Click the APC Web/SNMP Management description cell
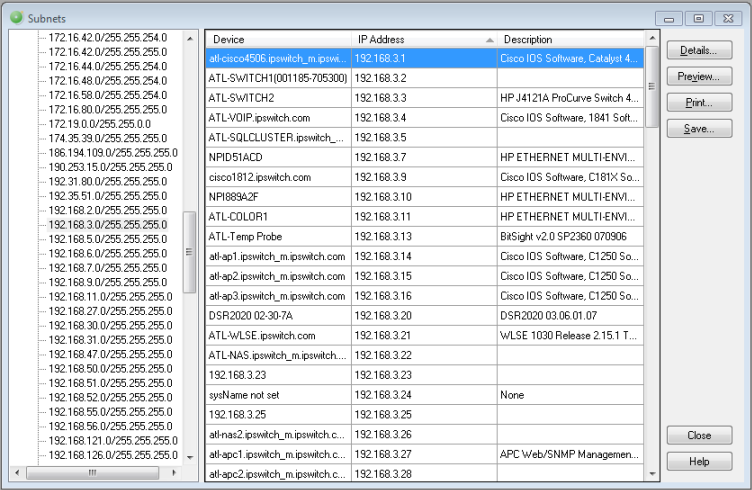 (x=571, y=455)
